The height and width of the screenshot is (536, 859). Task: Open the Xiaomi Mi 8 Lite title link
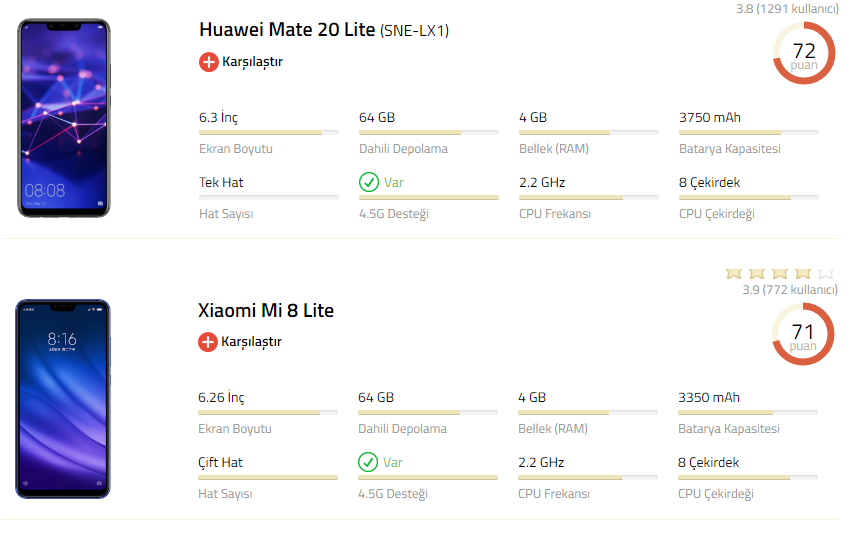266,310
